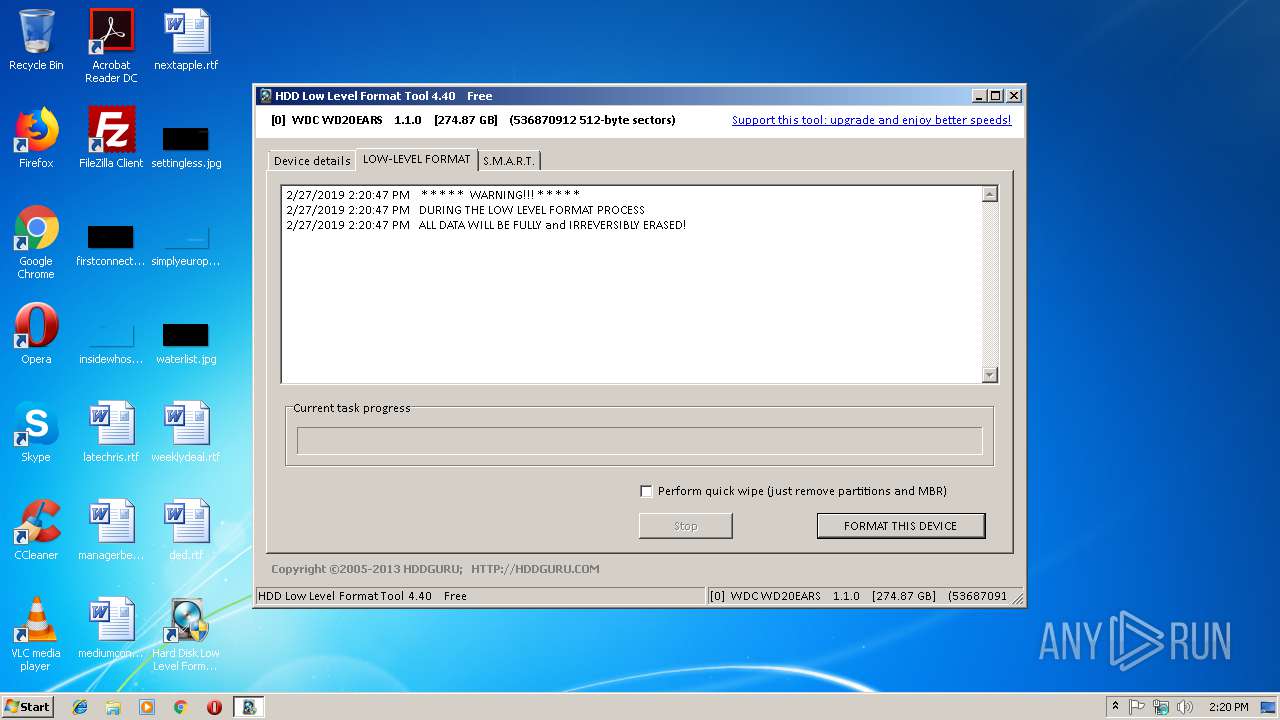Launch VLC media player shortcut

pos(36,634)
